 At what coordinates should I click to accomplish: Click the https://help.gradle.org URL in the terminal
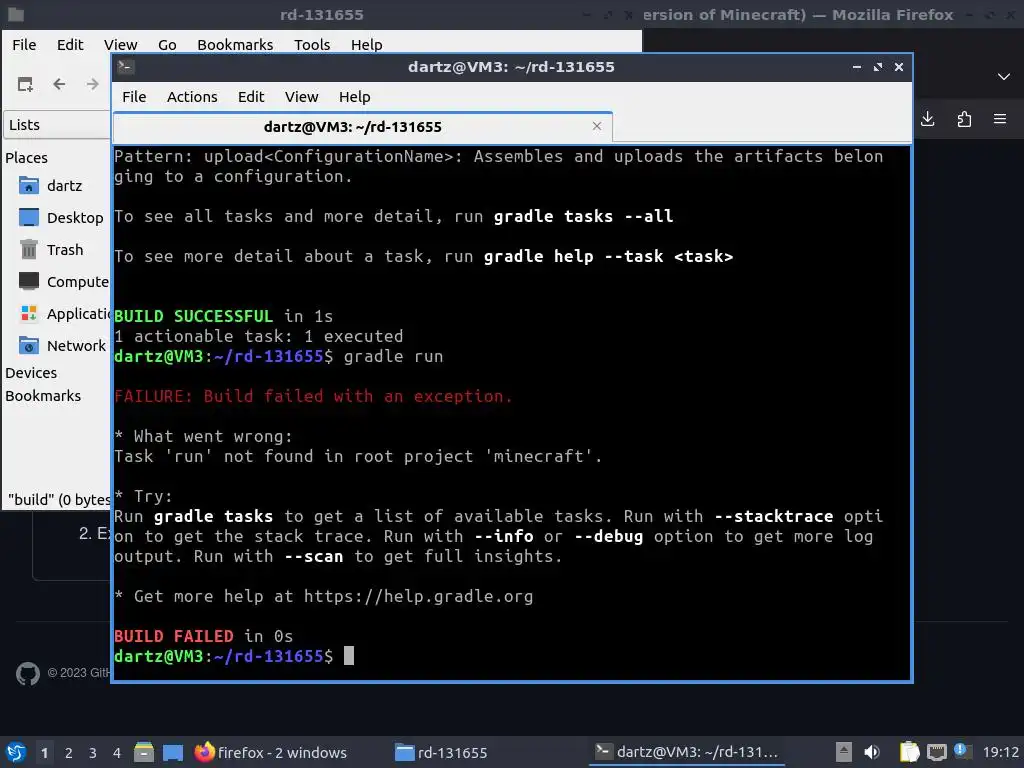click(418, 596)
